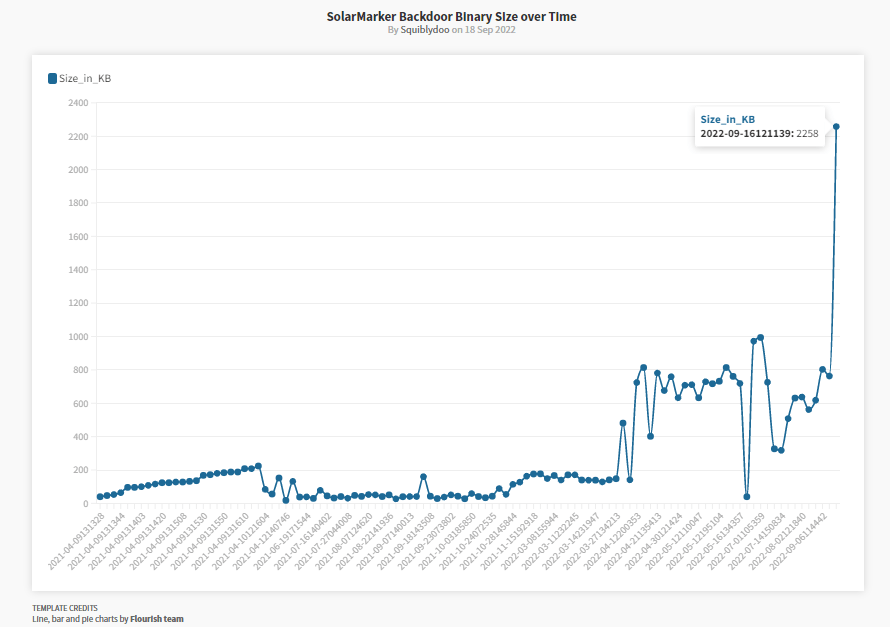Open the Flourish team credits link
This screenshot has height=627, width=890.
click(156, 619)
